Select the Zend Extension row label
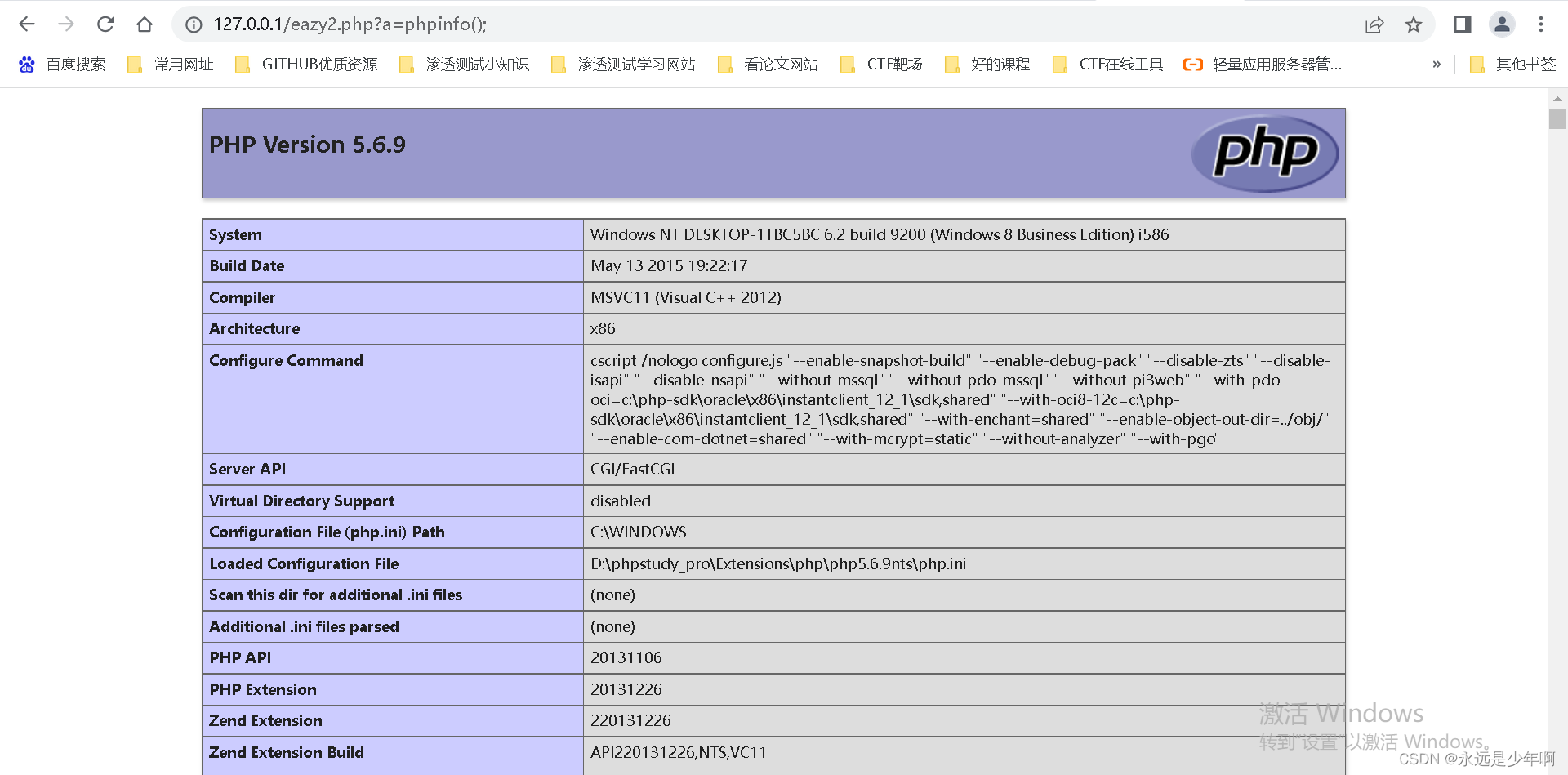1568x775 pixels. [265, 721]
